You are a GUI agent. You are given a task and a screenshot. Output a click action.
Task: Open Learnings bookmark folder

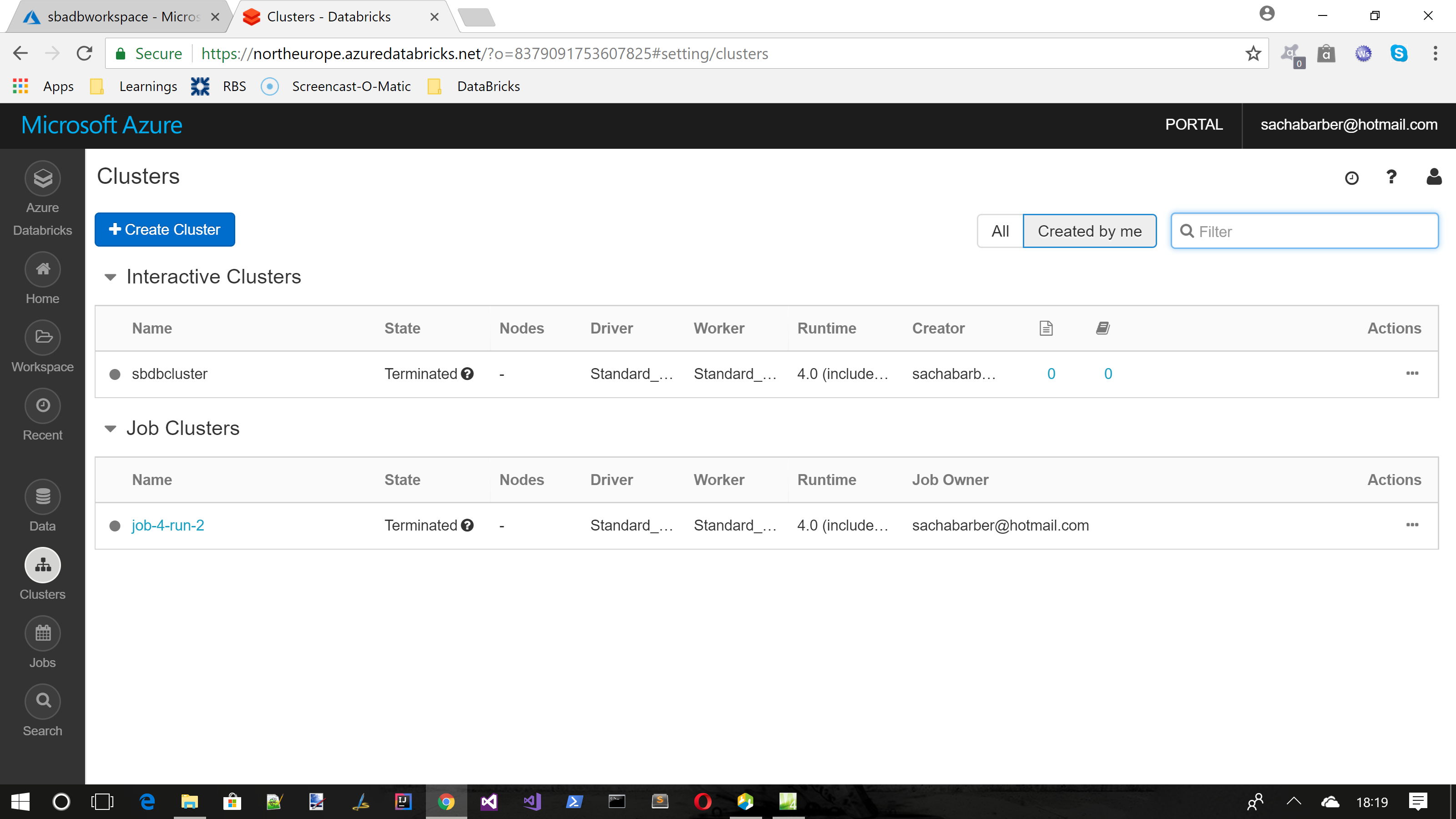(x=134, y=86)
